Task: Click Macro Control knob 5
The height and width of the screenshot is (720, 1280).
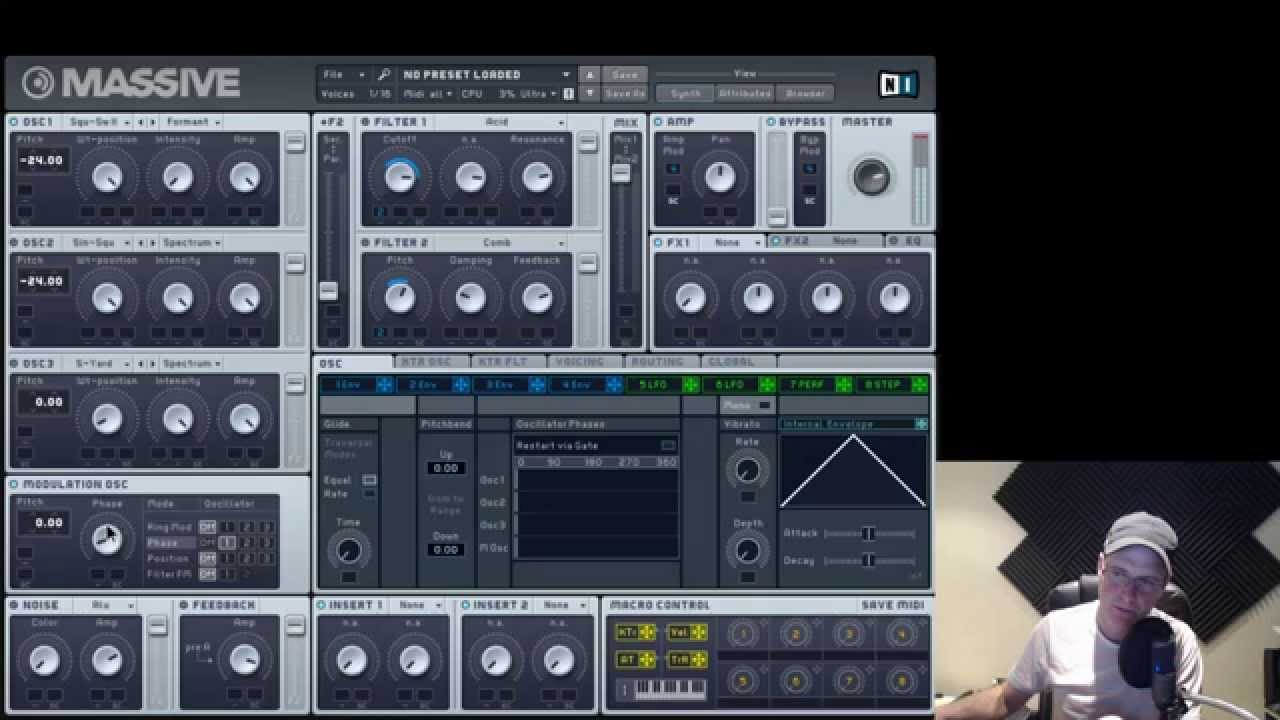Action: click(x=743, y=682)
